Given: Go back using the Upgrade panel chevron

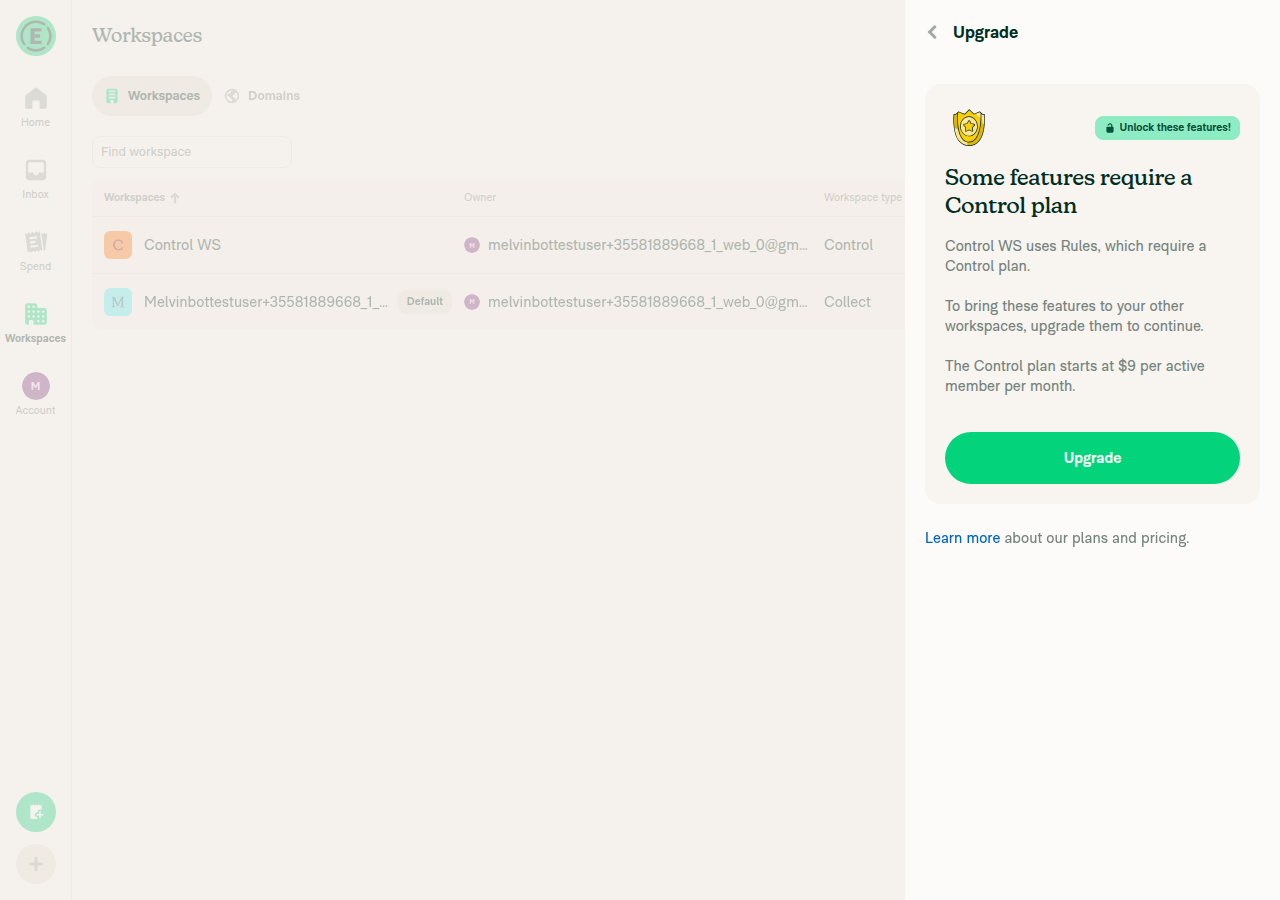Looking at the screenshot, I should 932,32.
